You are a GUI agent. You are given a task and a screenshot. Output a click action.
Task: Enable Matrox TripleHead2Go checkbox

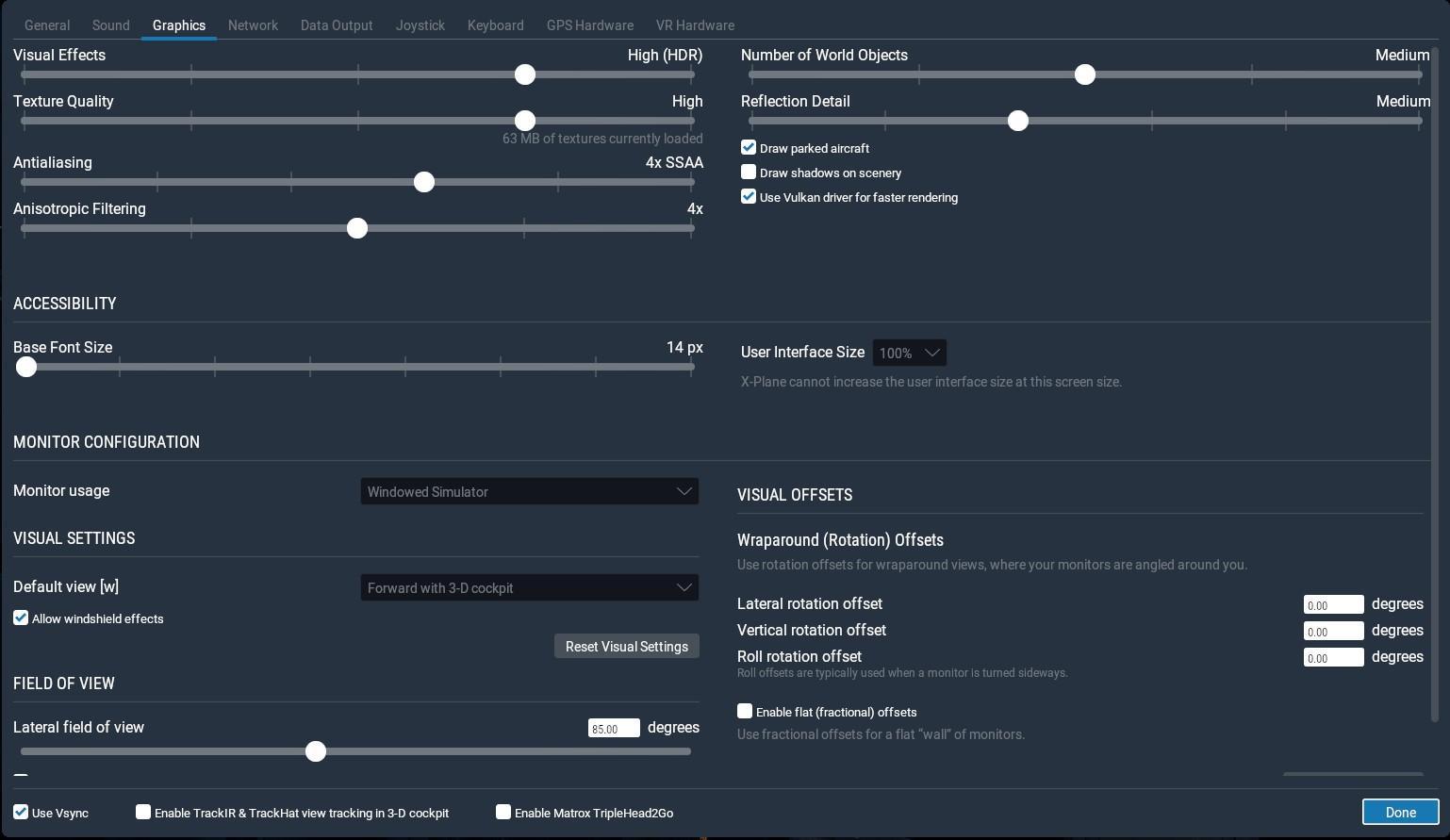point(503,813)
